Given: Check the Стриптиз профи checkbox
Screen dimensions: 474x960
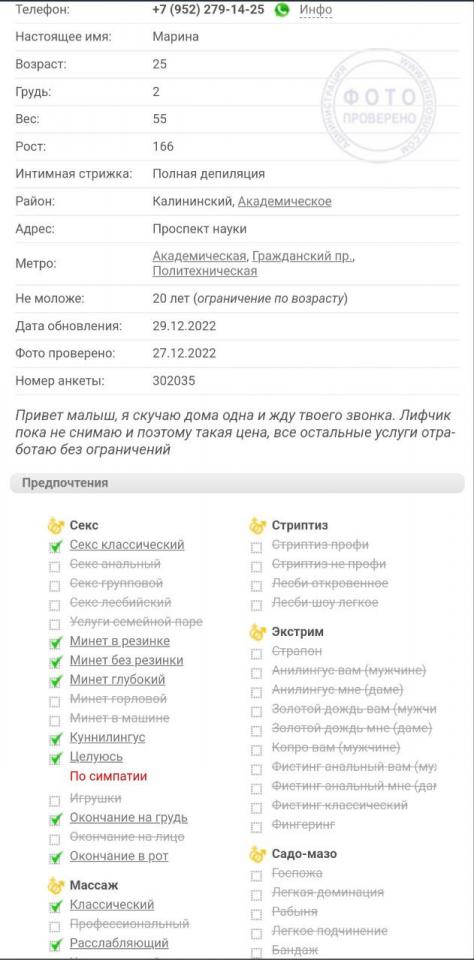Looking at the screenshot, I should 257,547.
